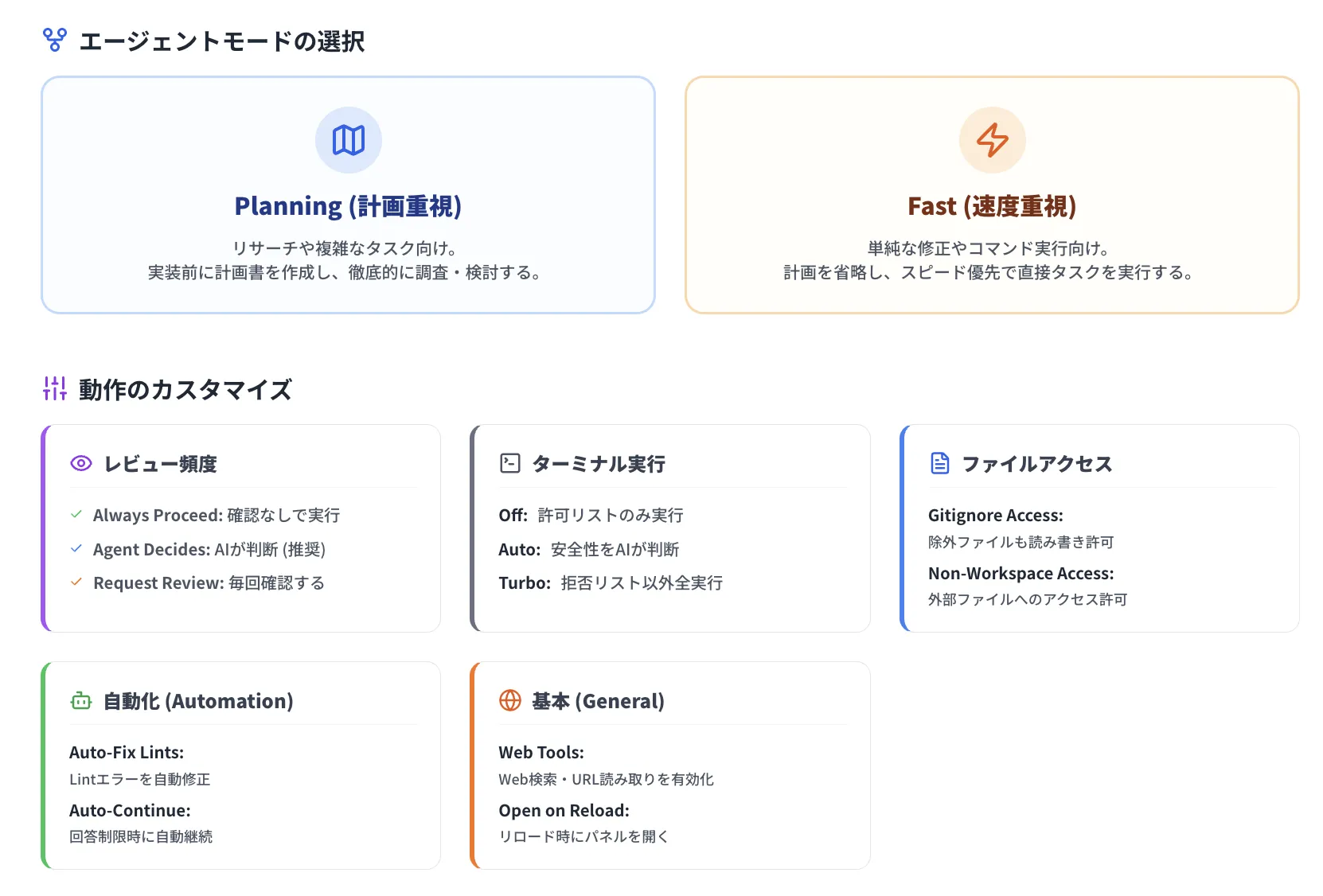
Task: Select the Request Review option
Action: 208,582
